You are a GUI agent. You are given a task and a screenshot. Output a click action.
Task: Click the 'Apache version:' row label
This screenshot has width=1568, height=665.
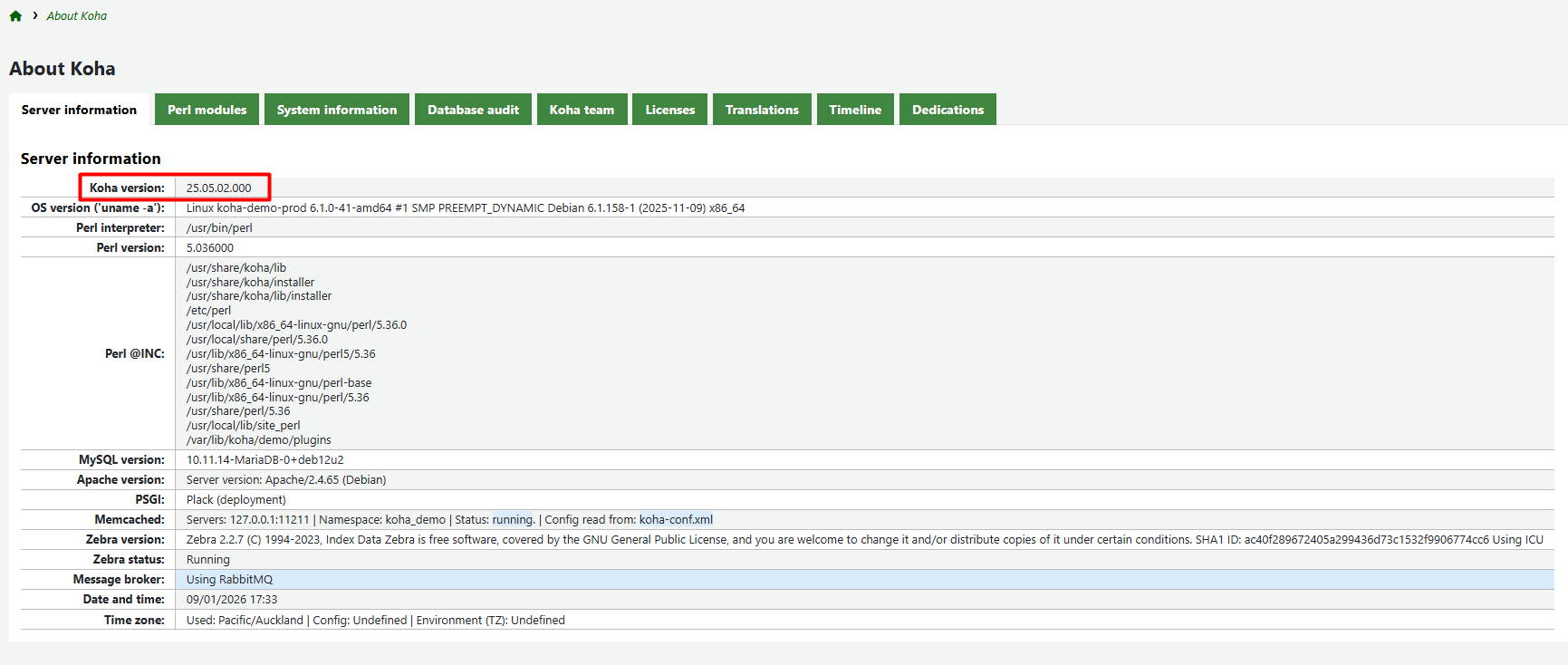pyautogui.click(x=120, y=479)
